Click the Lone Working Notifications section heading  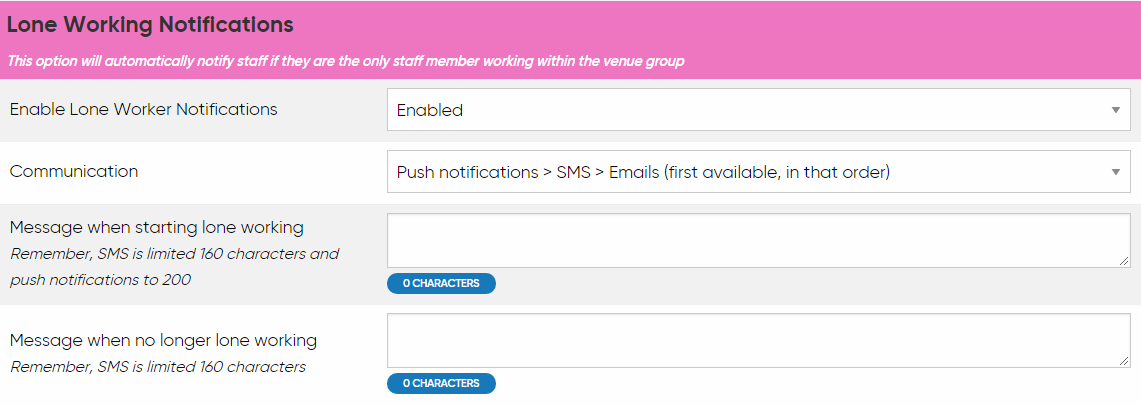150,24
